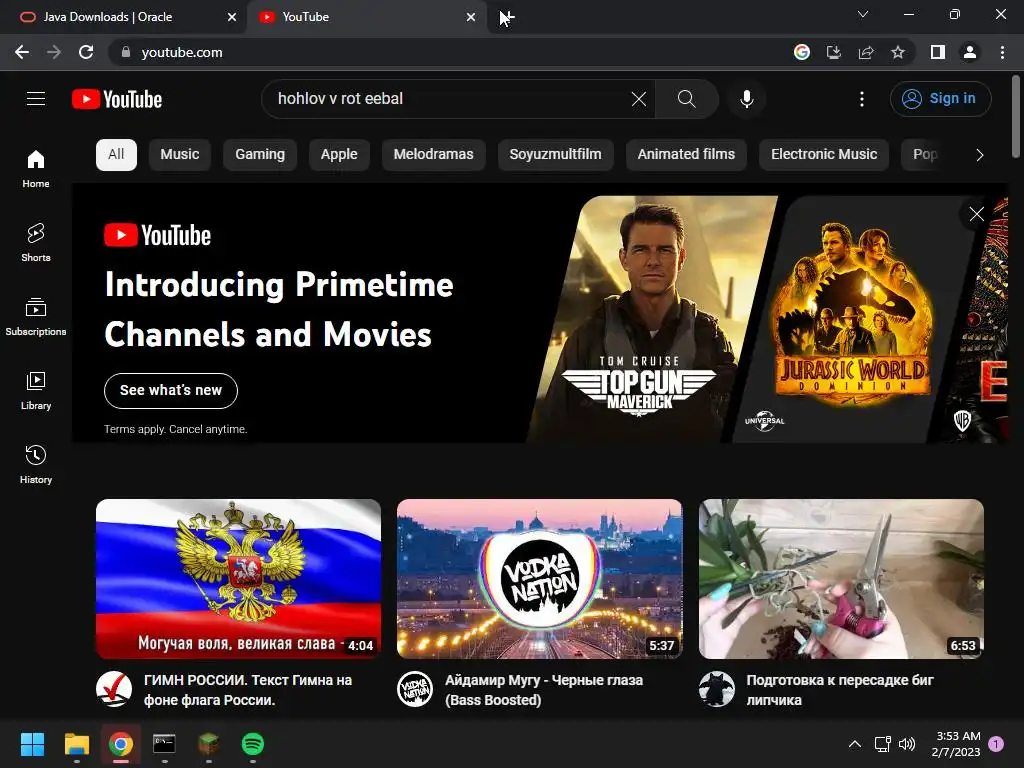Click the Google icon in address bar
Screen dimensions: 1024x768
(x=802, y=52)
